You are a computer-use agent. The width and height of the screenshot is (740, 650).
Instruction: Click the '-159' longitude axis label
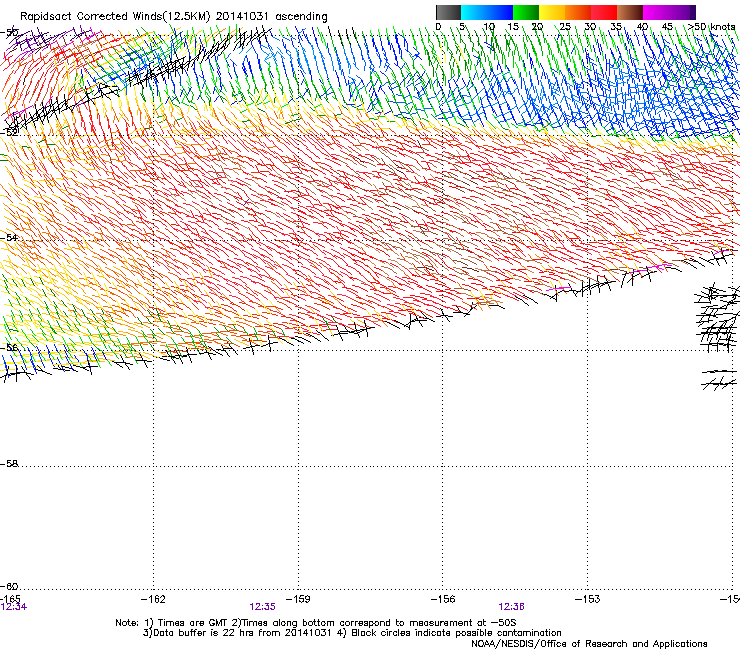tap(298, 599)
